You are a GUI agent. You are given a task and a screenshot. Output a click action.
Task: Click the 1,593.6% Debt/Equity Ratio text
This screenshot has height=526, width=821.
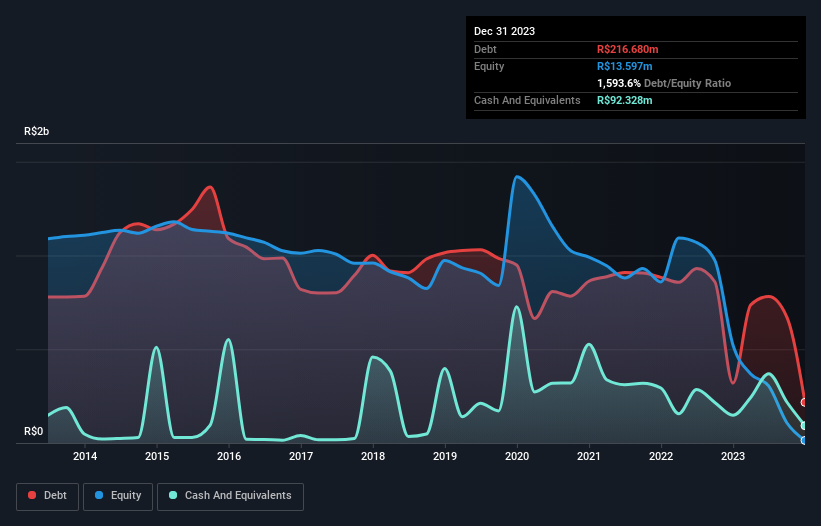coord(664,83)
